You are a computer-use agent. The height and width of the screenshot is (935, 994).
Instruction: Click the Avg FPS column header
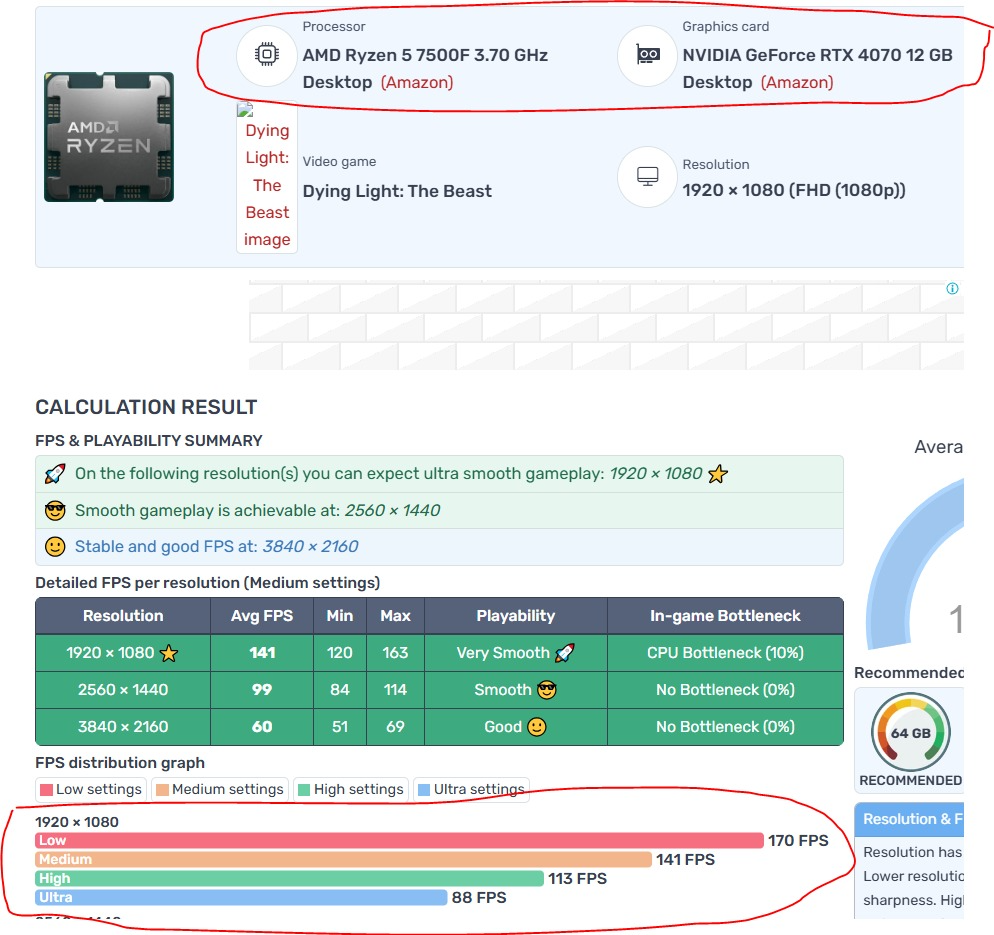(262, 616)
